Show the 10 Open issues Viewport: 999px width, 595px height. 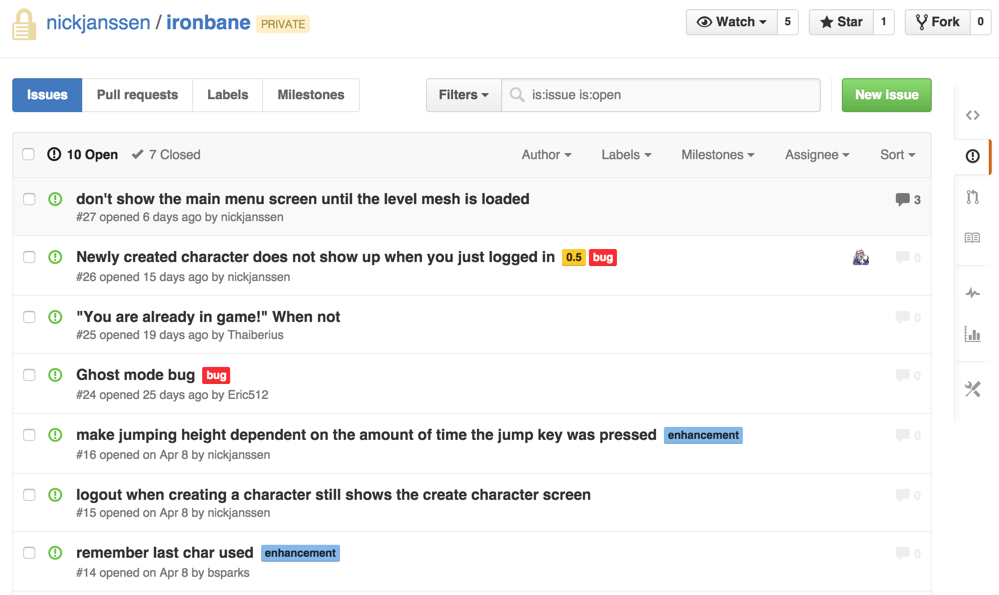coord(83,155)
